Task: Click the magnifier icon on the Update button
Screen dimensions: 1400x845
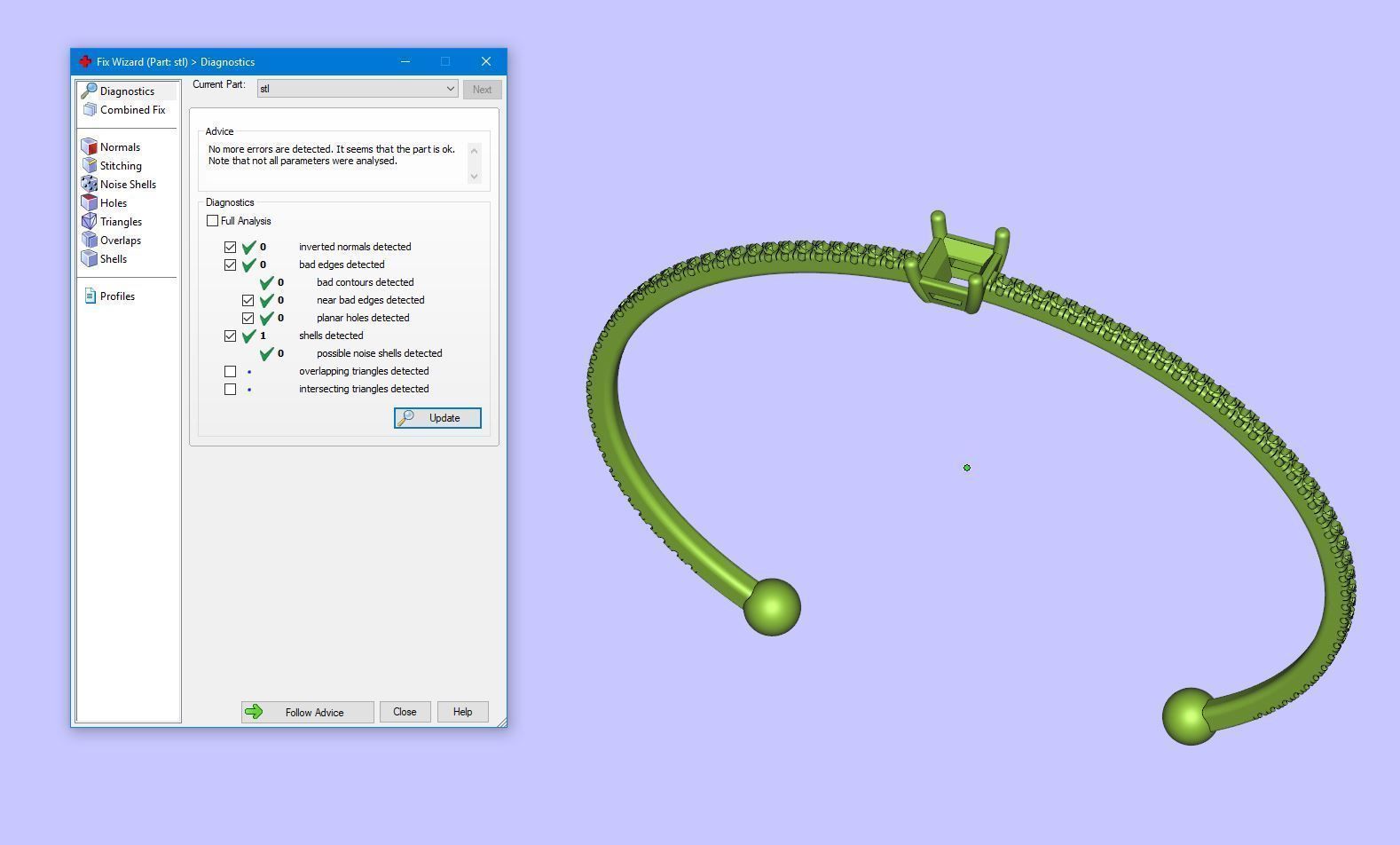Action: tap(405, 418)
